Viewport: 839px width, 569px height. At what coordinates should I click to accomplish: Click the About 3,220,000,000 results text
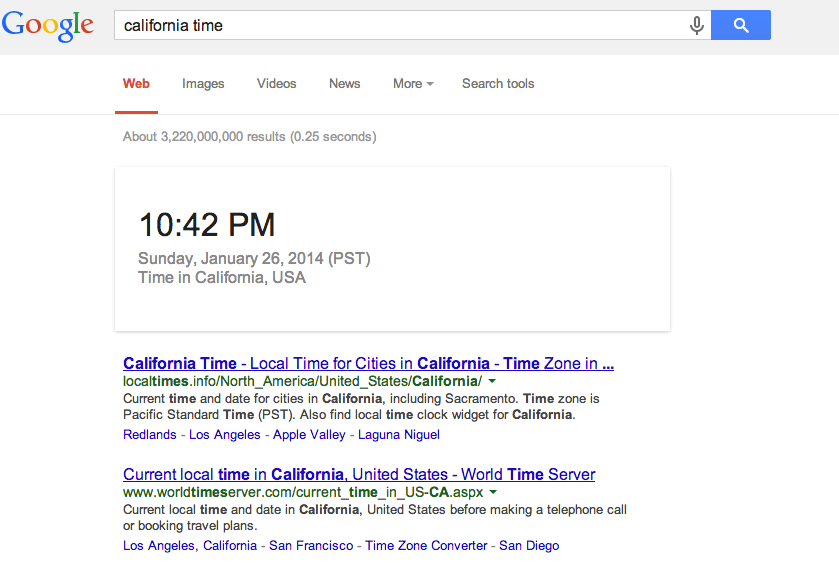(249, 137)
